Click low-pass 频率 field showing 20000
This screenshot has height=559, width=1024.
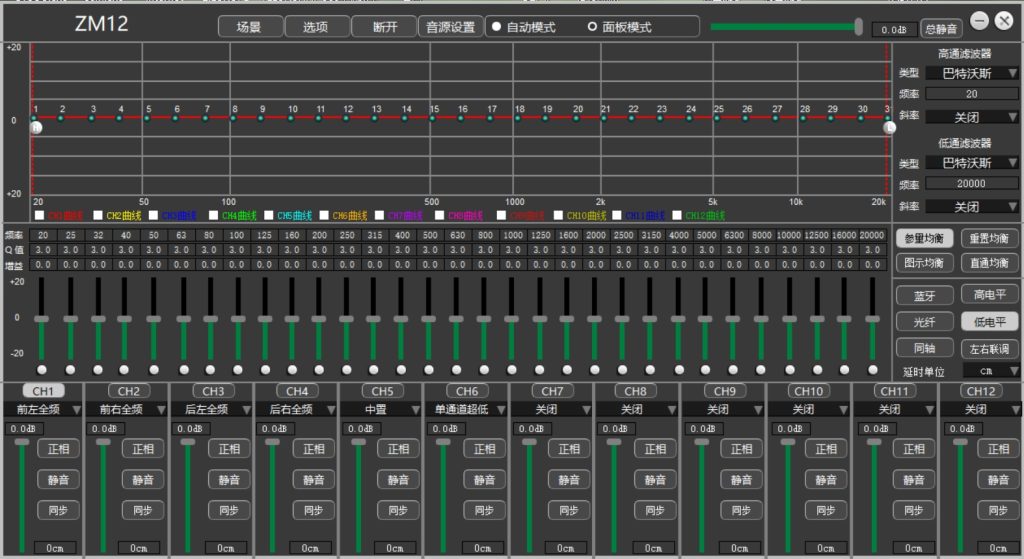tap(972, 184)
